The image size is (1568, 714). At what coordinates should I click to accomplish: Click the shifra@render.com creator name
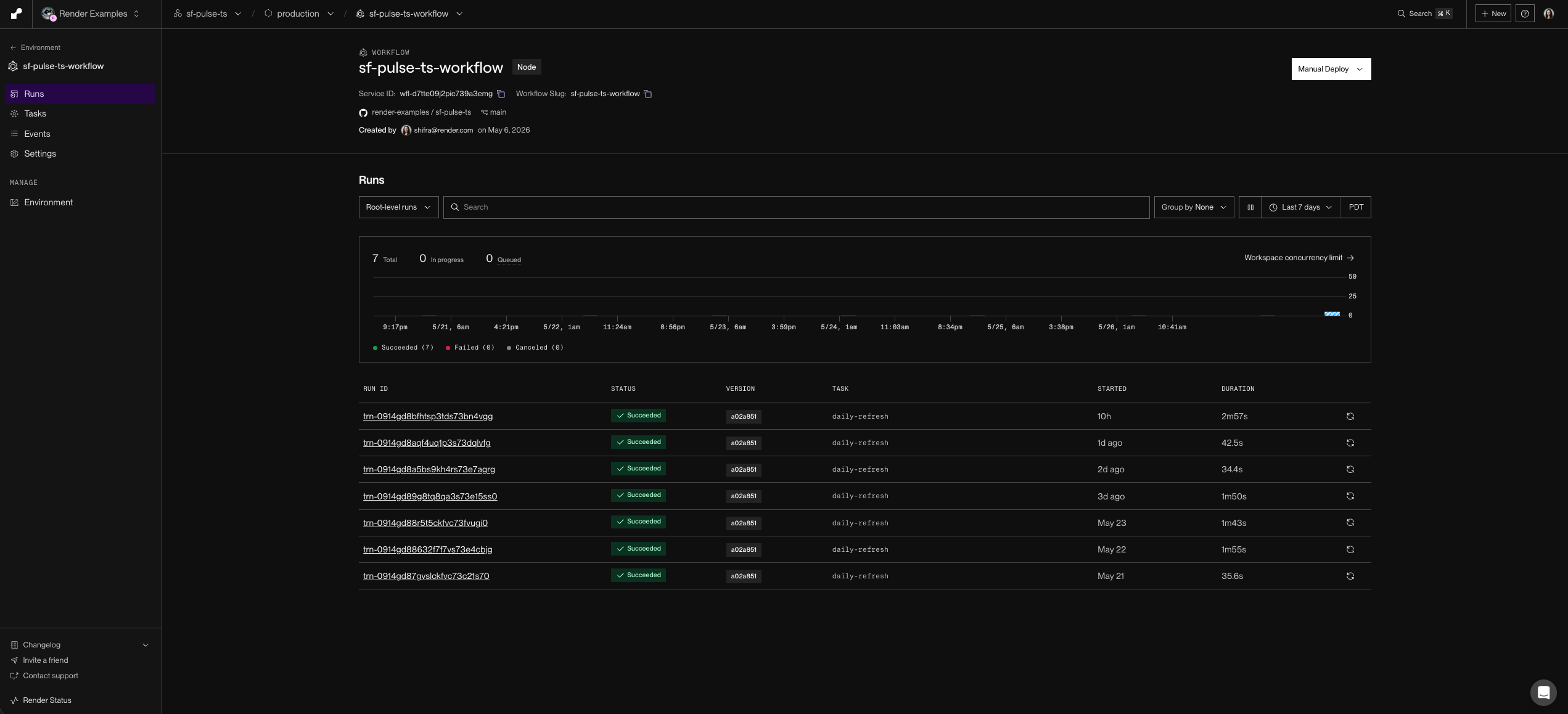pos(443,131)
